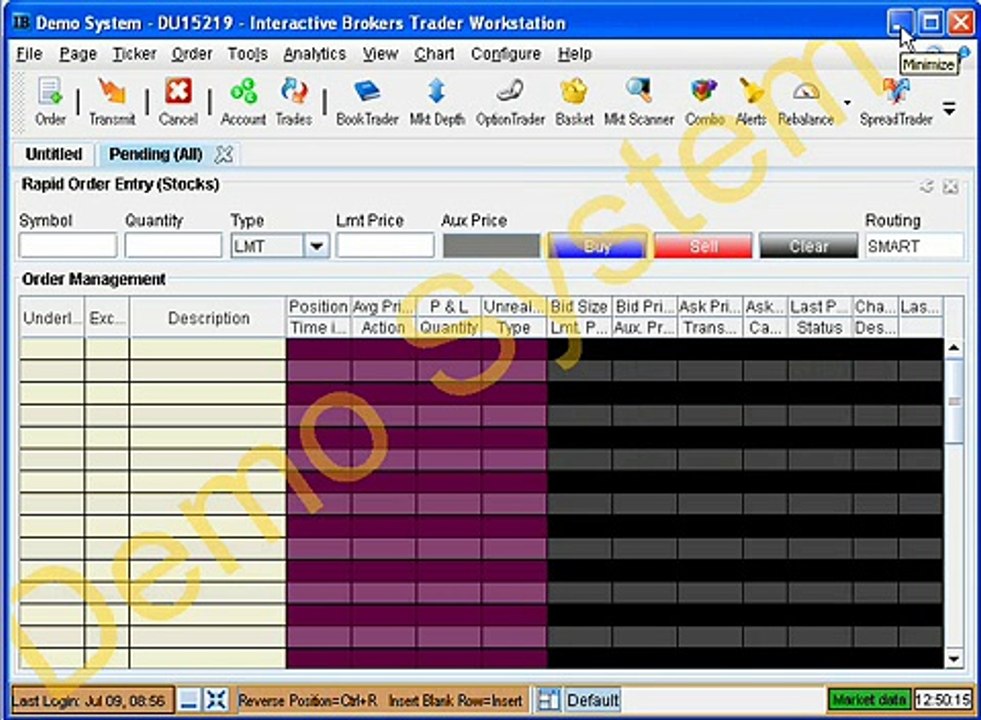Click the P & L column header
The image size is (981, 720).
(x=449, y=307)
